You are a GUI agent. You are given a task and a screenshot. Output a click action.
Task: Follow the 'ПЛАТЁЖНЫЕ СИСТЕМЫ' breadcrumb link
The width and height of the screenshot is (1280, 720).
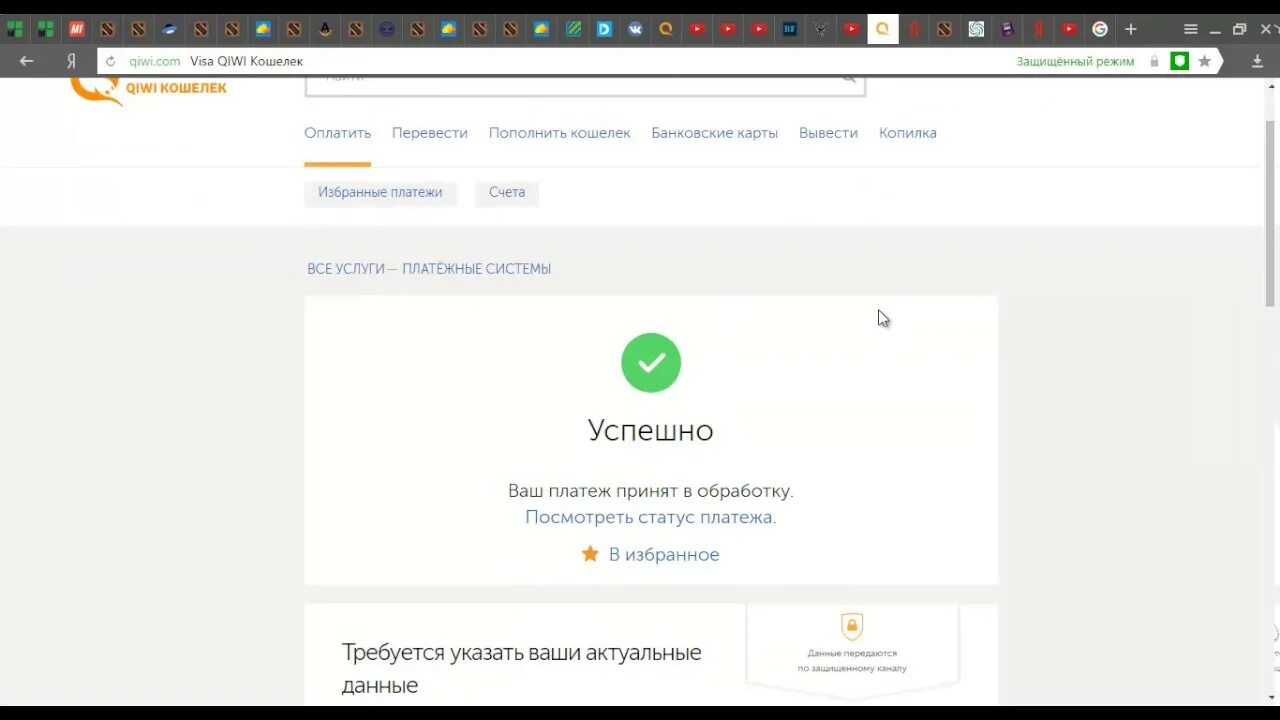tap(477, 269)
